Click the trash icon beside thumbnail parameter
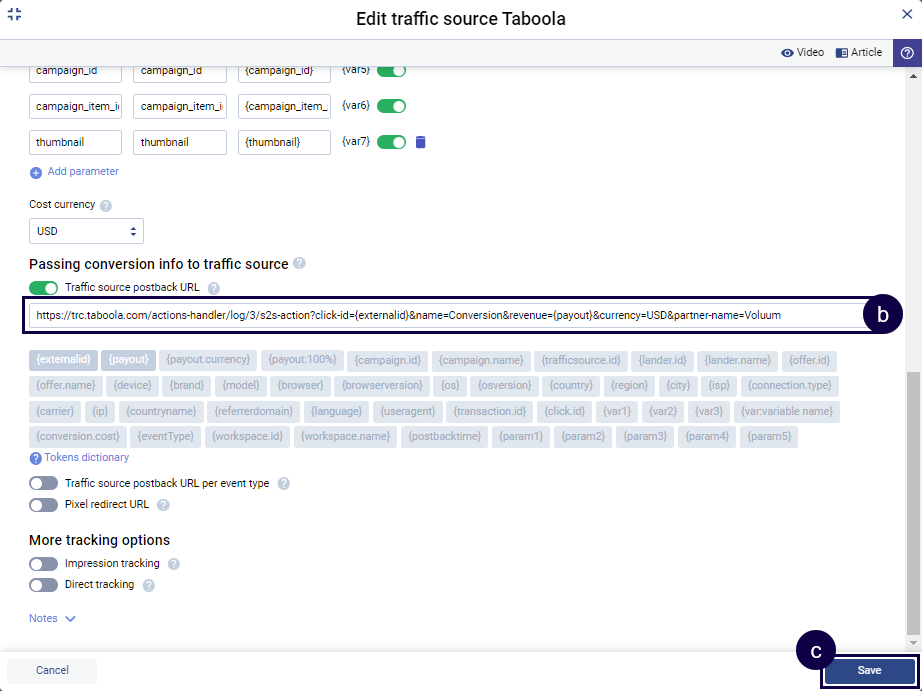This screenshot has height=691, width=922. click(420, 142)
